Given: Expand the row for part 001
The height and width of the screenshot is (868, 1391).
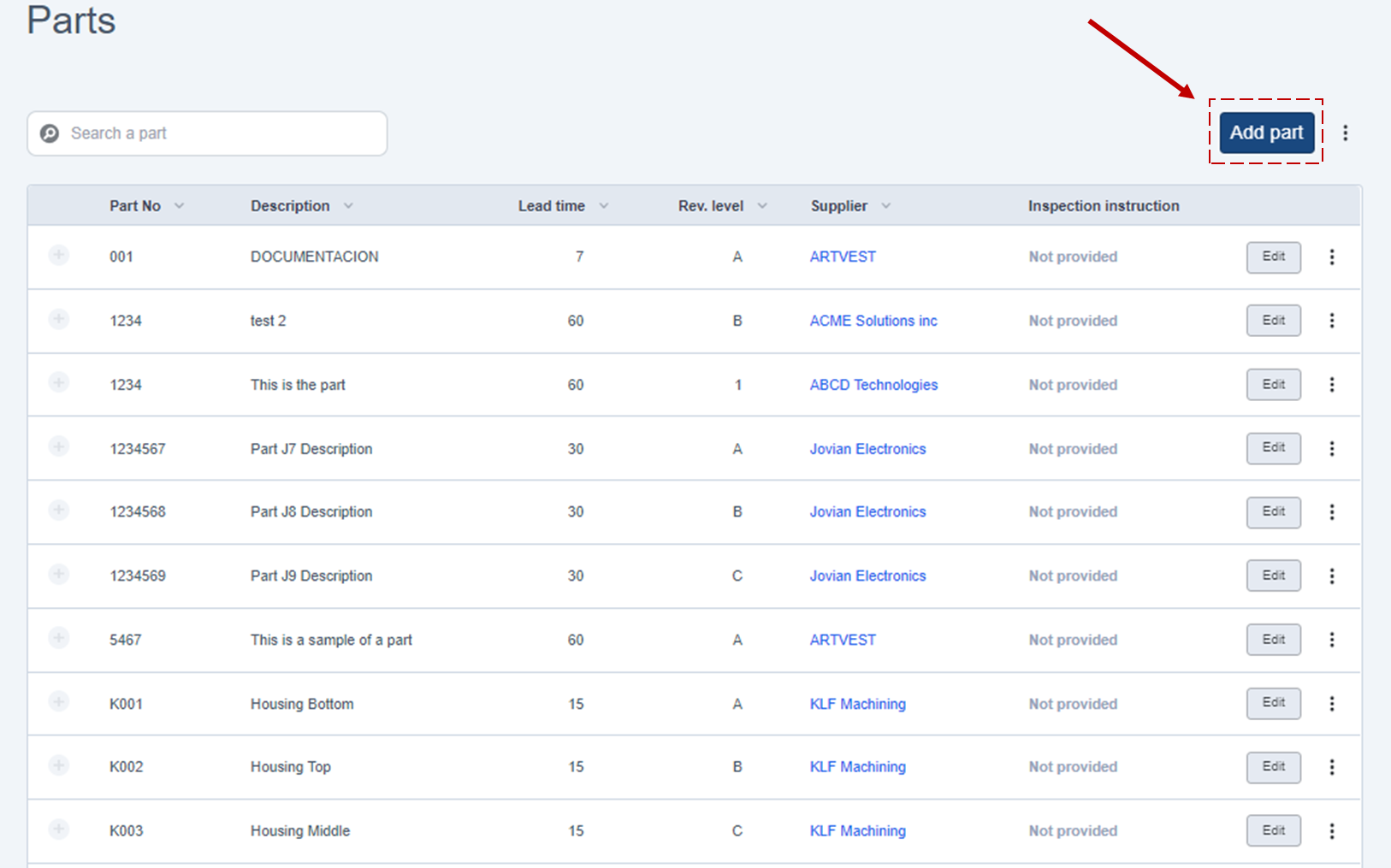Looking at the screenshot, I should tap(58, 255).
